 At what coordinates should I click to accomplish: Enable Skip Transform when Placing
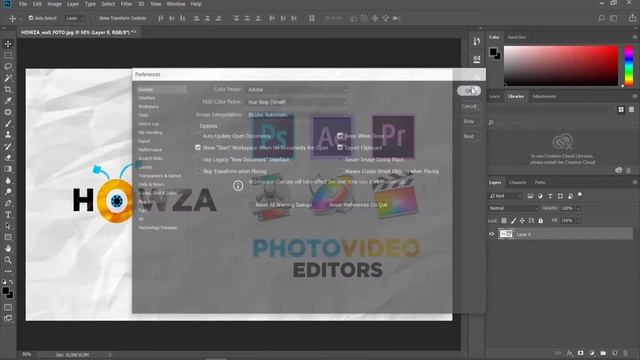point(198,171)
